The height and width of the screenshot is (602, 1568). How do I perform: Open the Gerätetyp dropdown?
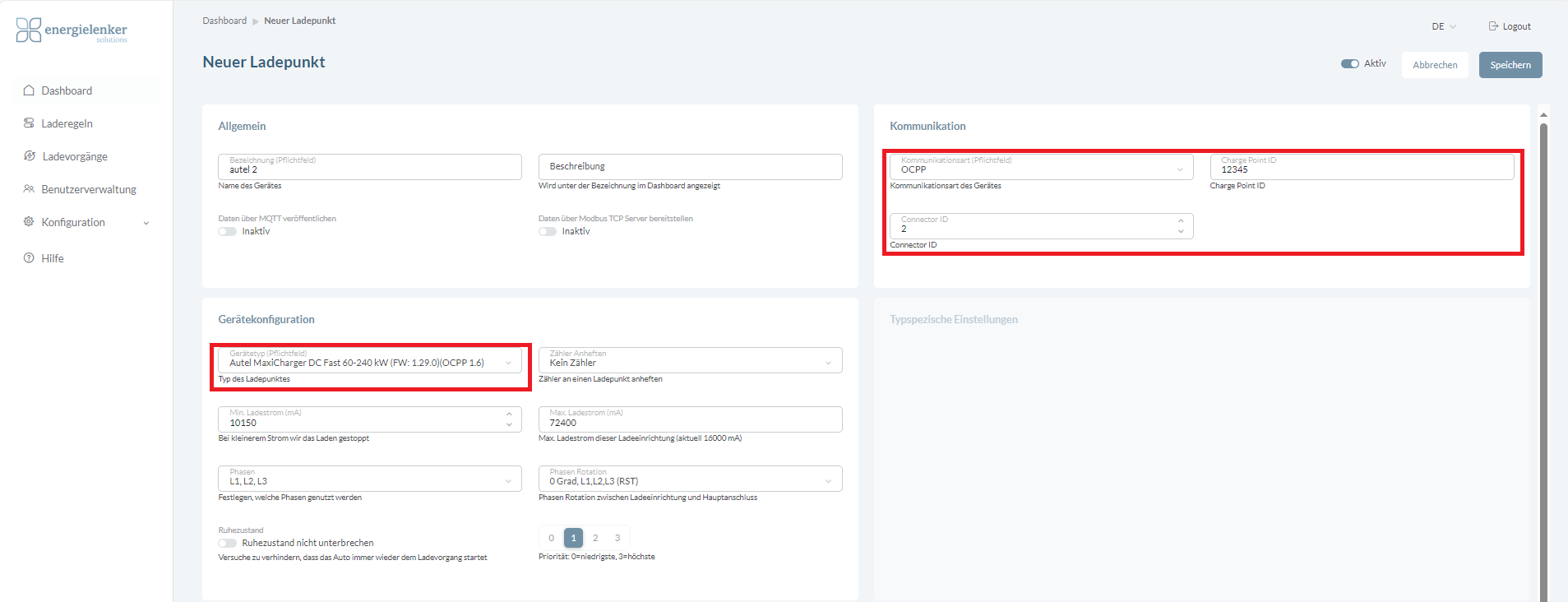pos(369,361)
